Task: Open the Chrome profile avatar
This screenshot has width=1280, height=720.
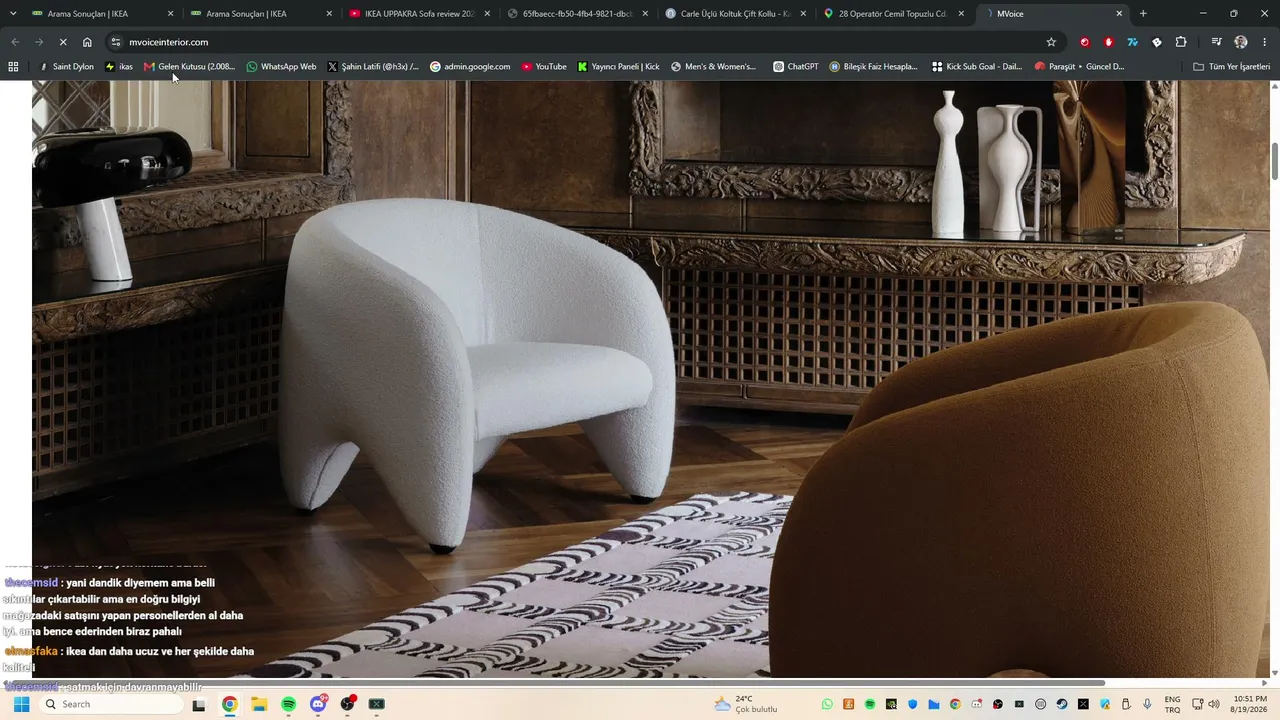Action: 1241,42
